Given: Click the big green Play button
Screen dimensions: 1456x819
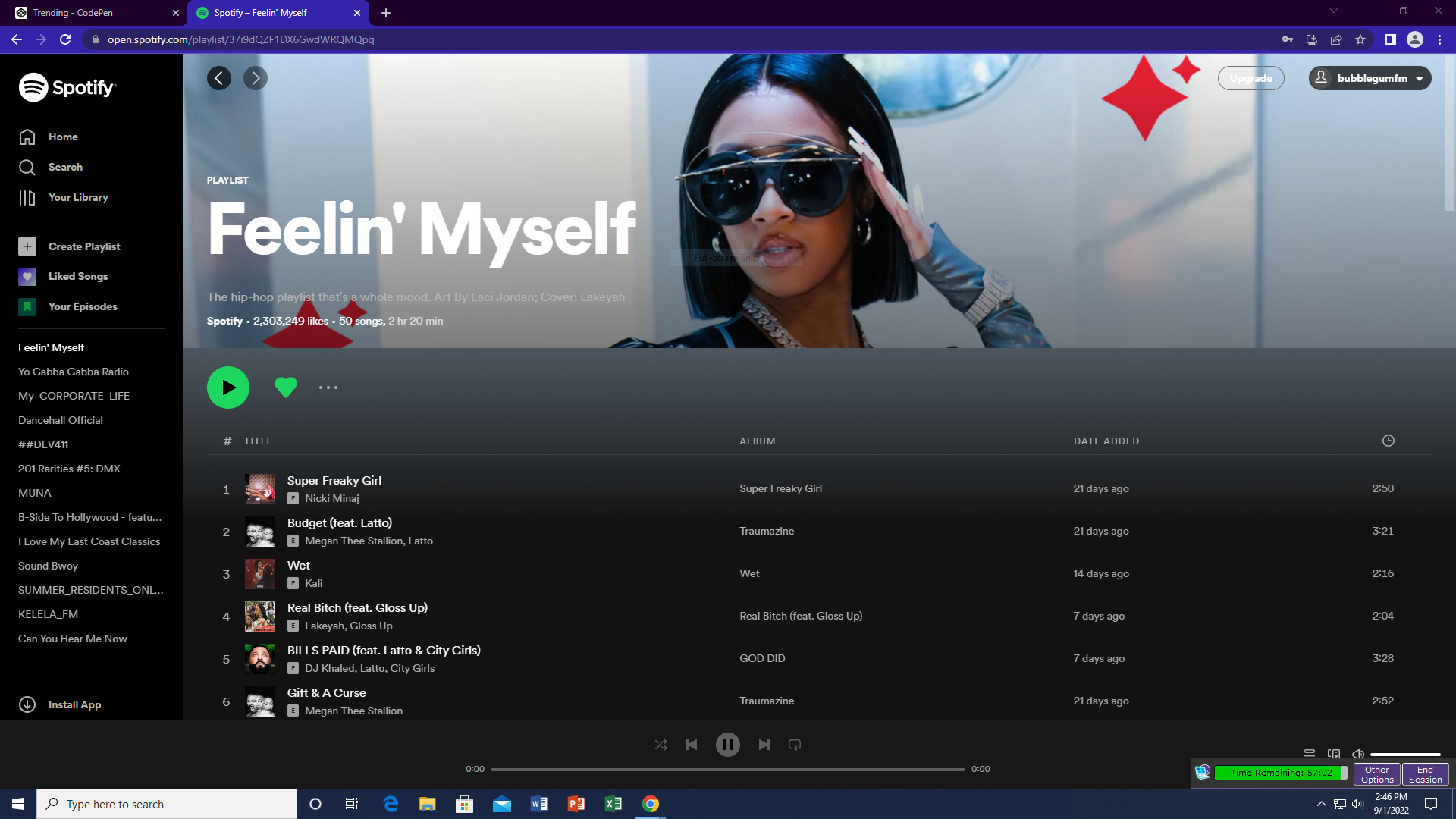Looking at the screenshot, I should pos(228,388).
